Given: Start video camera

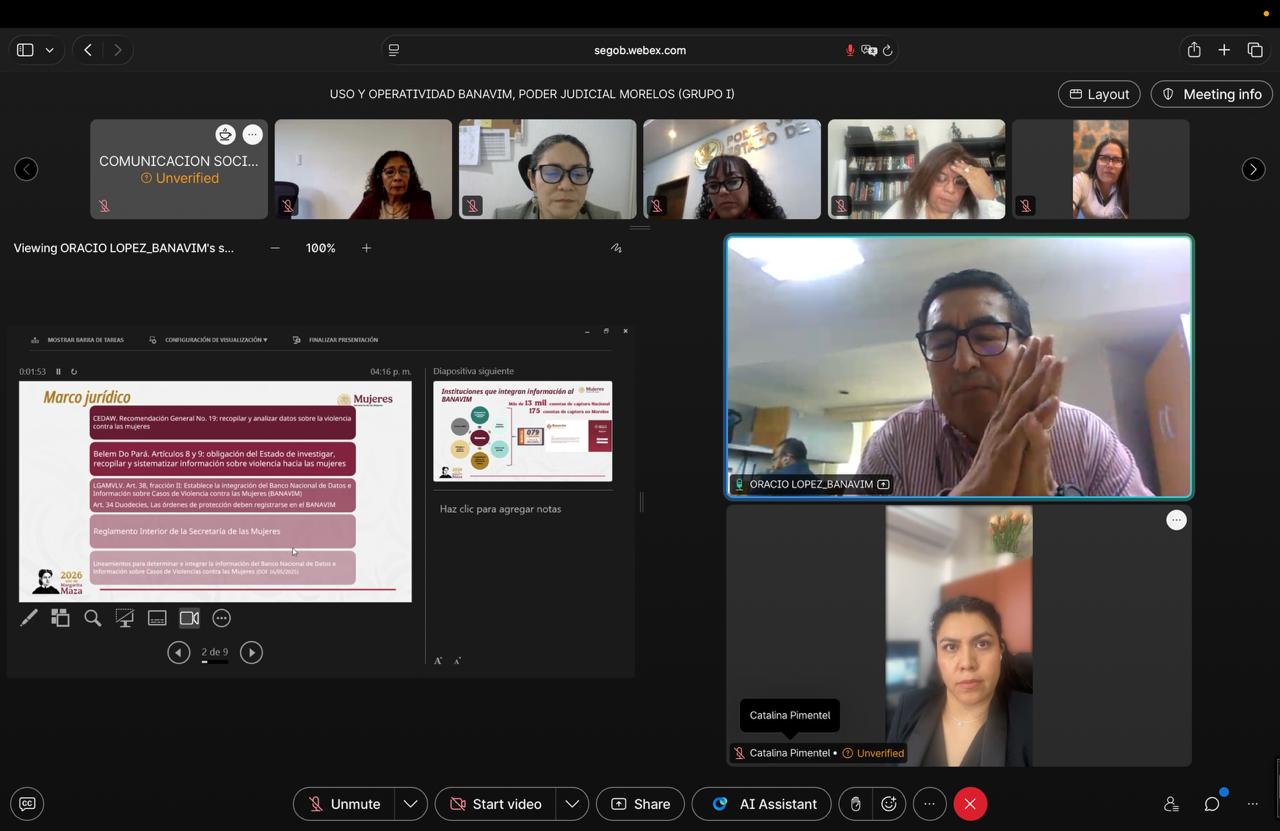Looking at the screenshot, I should (496, 804).
